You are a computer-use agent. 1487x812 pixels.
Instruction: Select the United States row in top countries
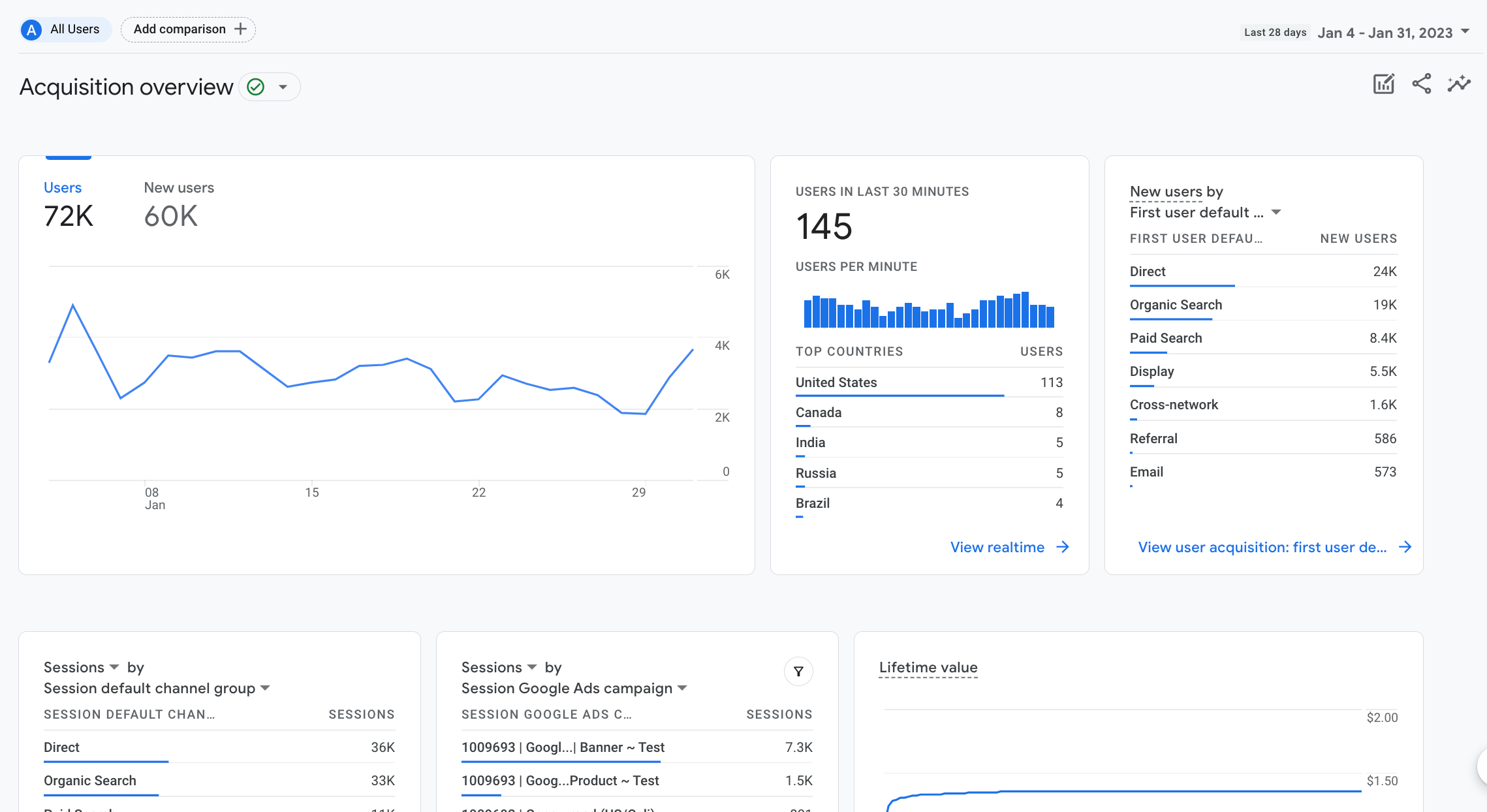[836, 383]
